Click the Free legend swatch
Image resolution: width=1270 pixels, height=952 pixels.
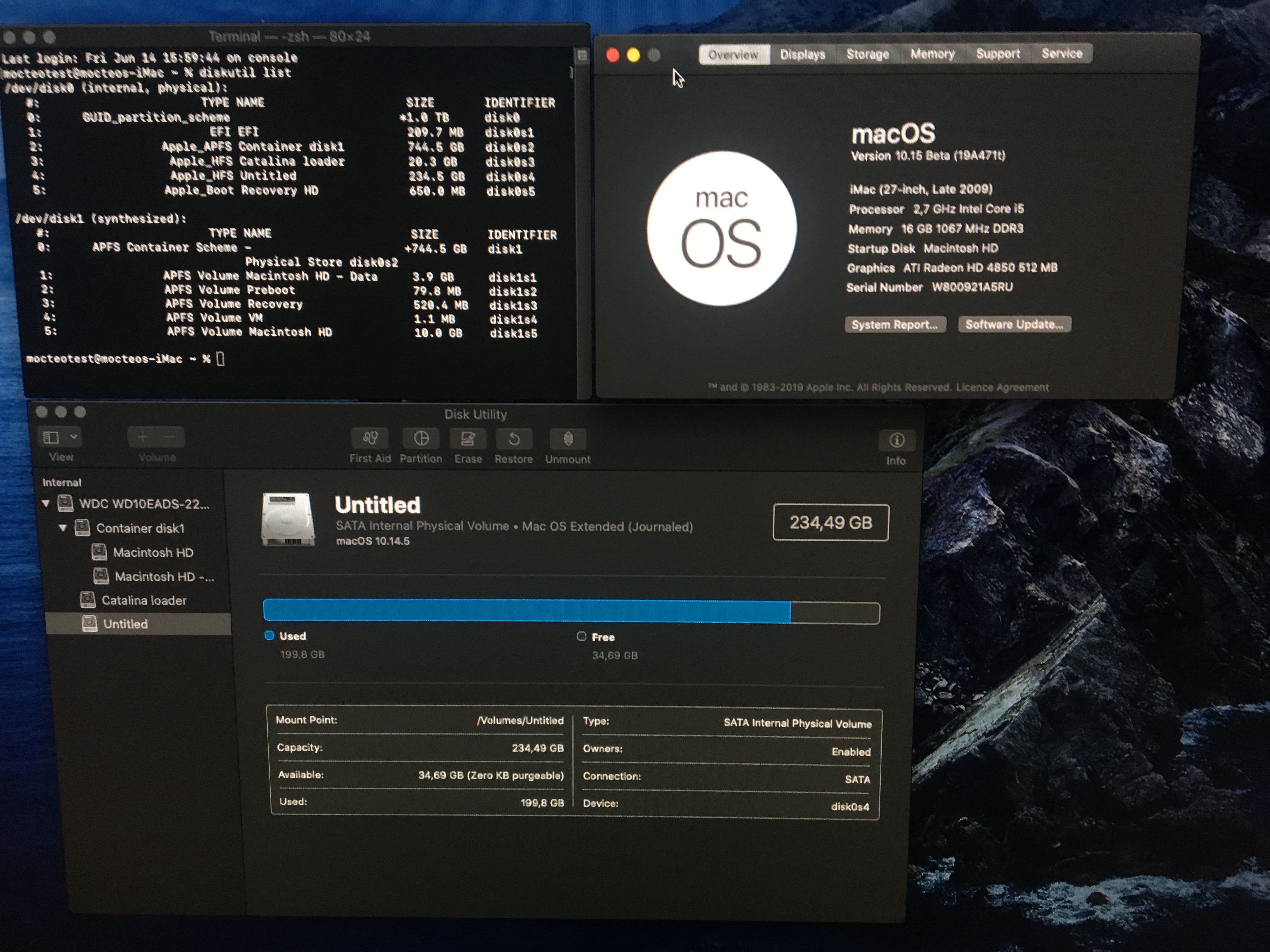(581, 636)
